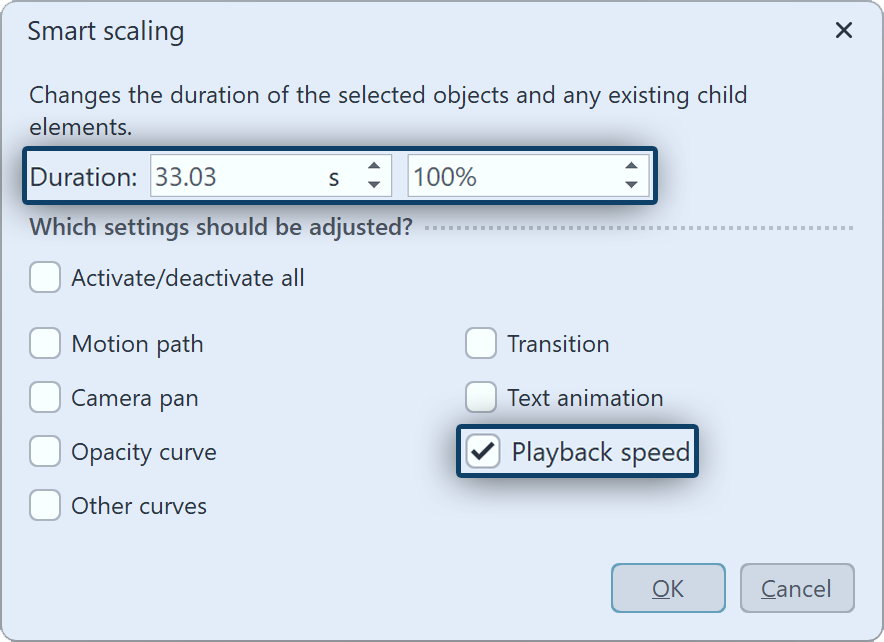The height and width of the screenshot is (642, 884).
Task: Check the Other curves option
Action: point(45,506)
